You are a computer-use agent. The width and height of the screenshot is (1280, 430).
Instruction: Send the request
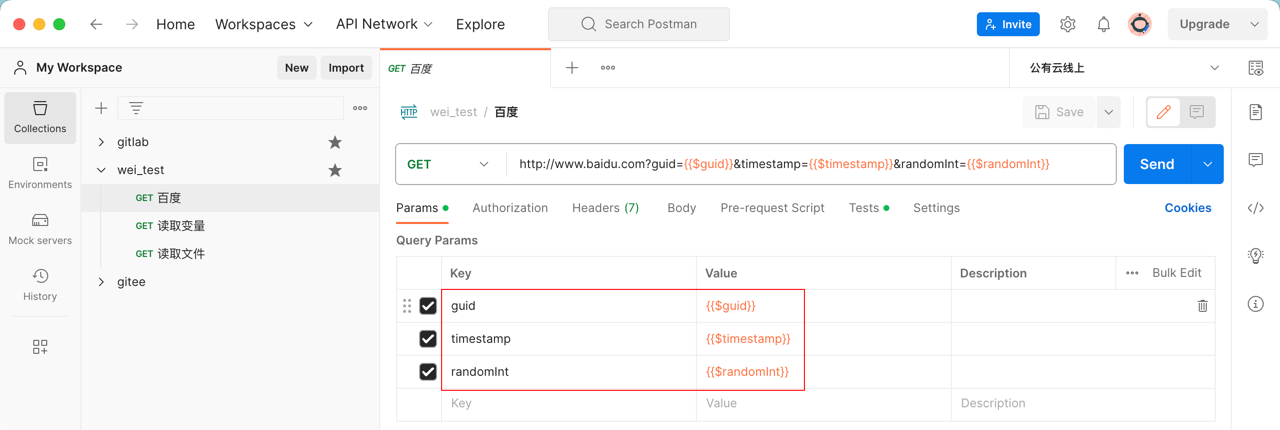(1157, 164)
